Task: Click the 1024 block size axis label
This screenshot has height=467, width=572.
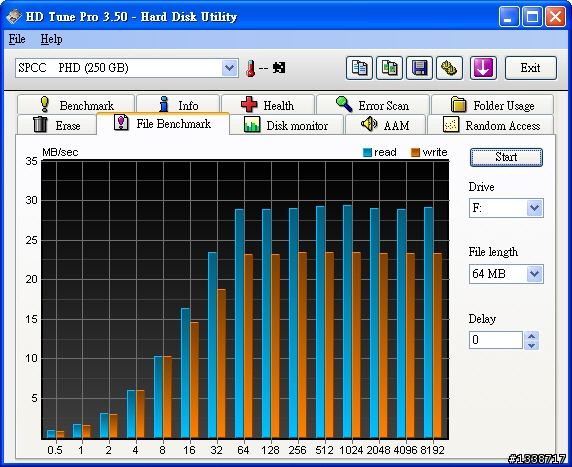Action: coord(351,450)
